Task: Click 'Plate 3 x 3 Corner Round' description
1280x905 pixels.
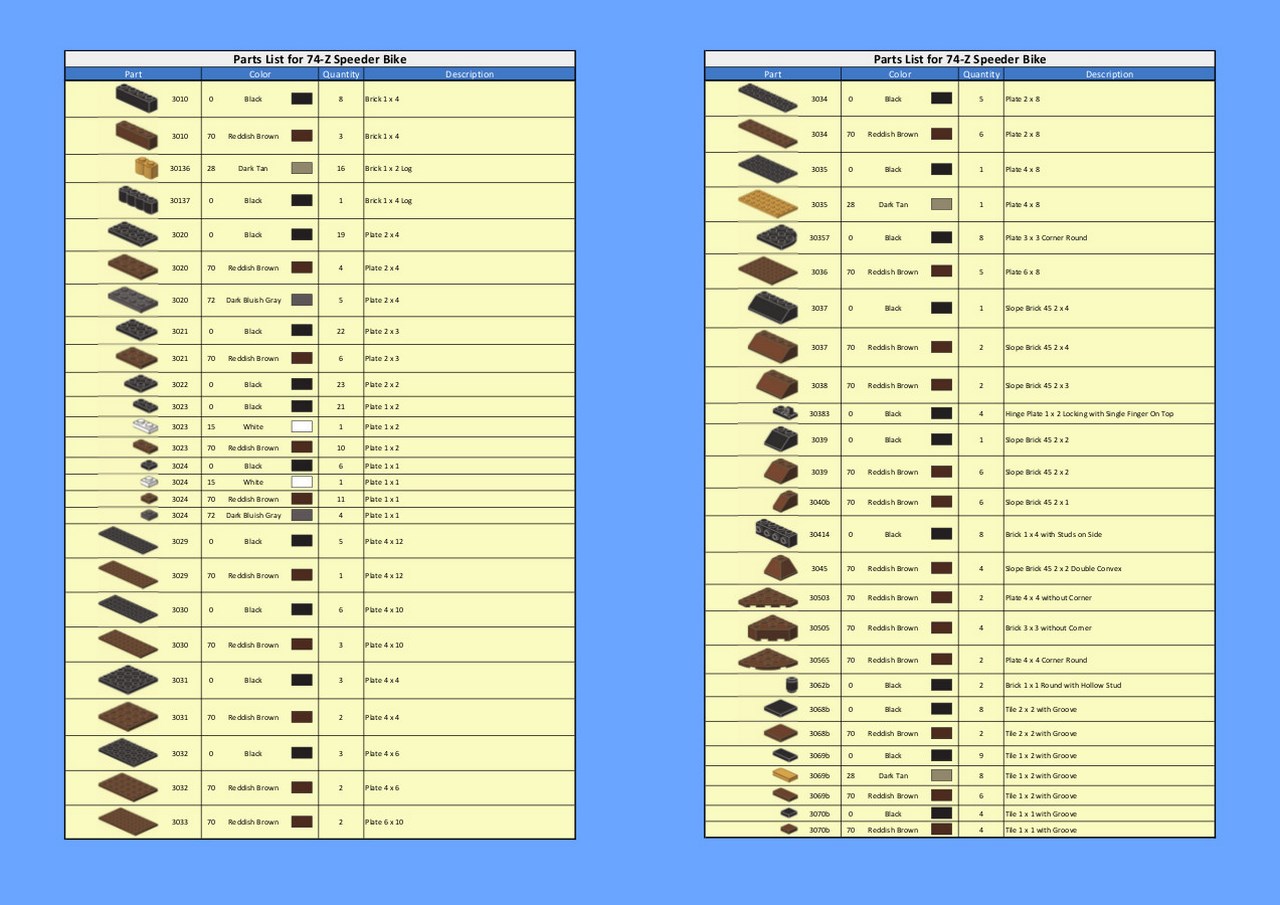Action: coord(1046,238)
